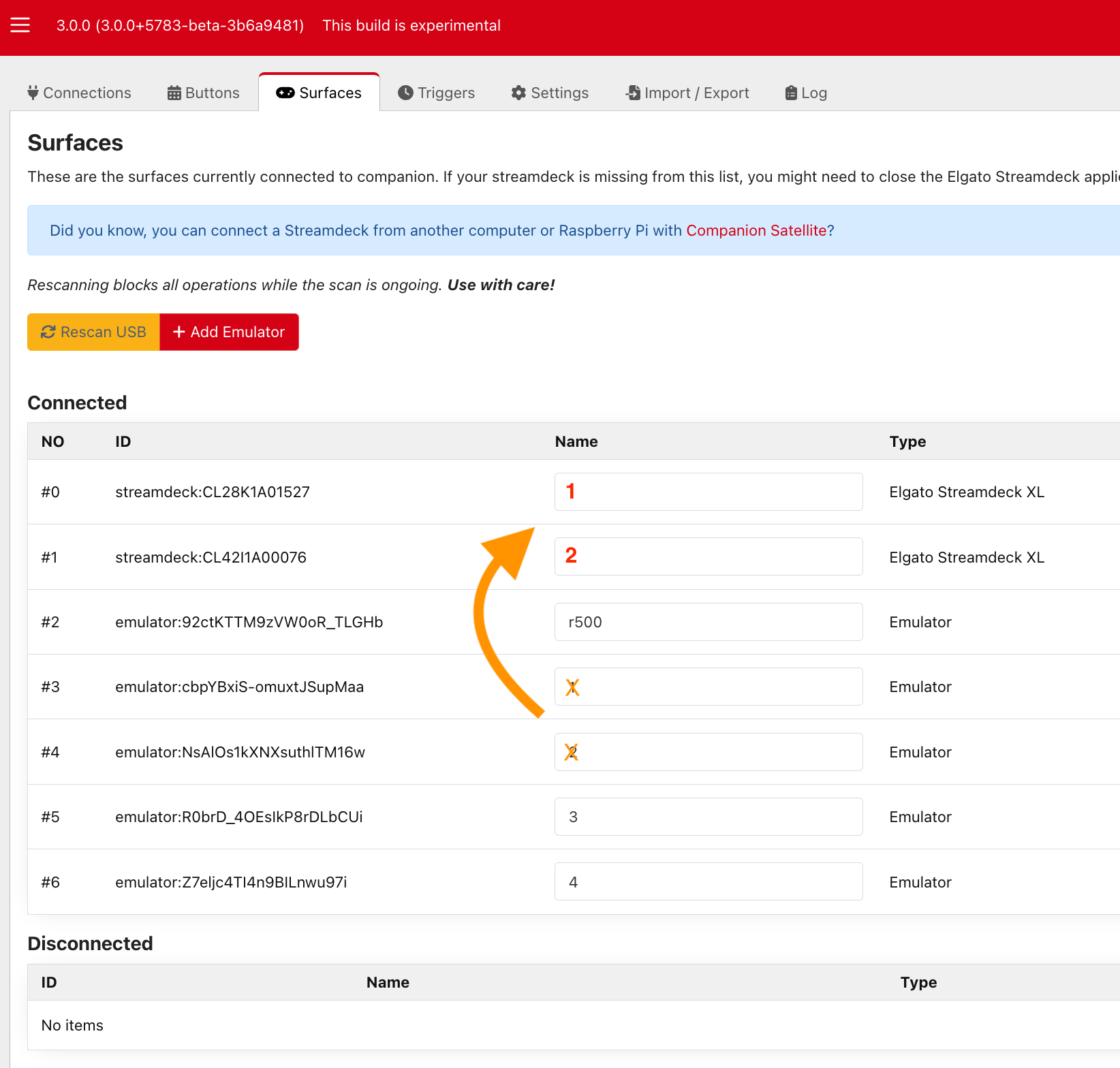Click the gear icon next to Settings

[518, 92]
